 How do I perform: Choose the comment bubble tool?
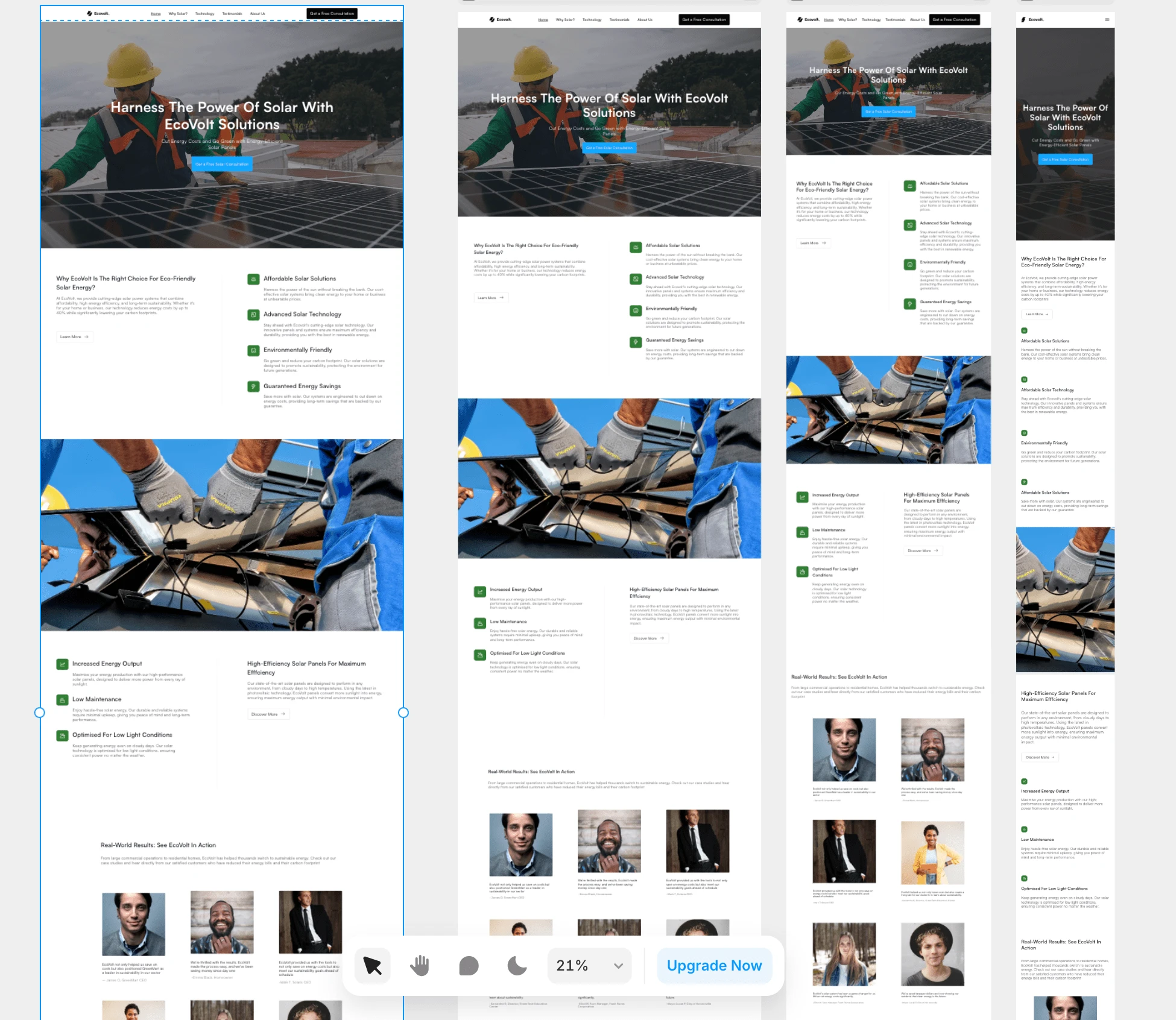coord(469,966)
